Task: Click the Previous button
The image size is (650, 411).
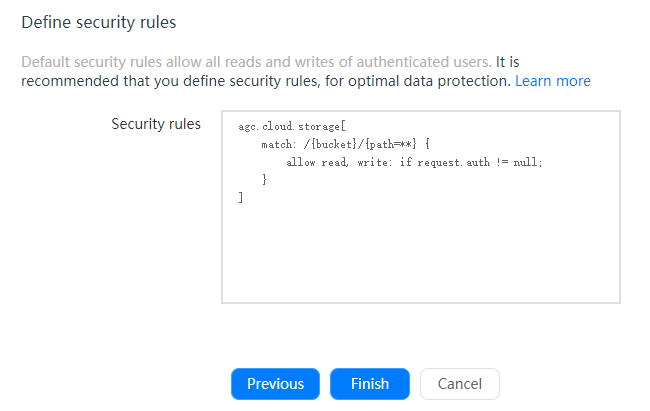Action: 275,384
